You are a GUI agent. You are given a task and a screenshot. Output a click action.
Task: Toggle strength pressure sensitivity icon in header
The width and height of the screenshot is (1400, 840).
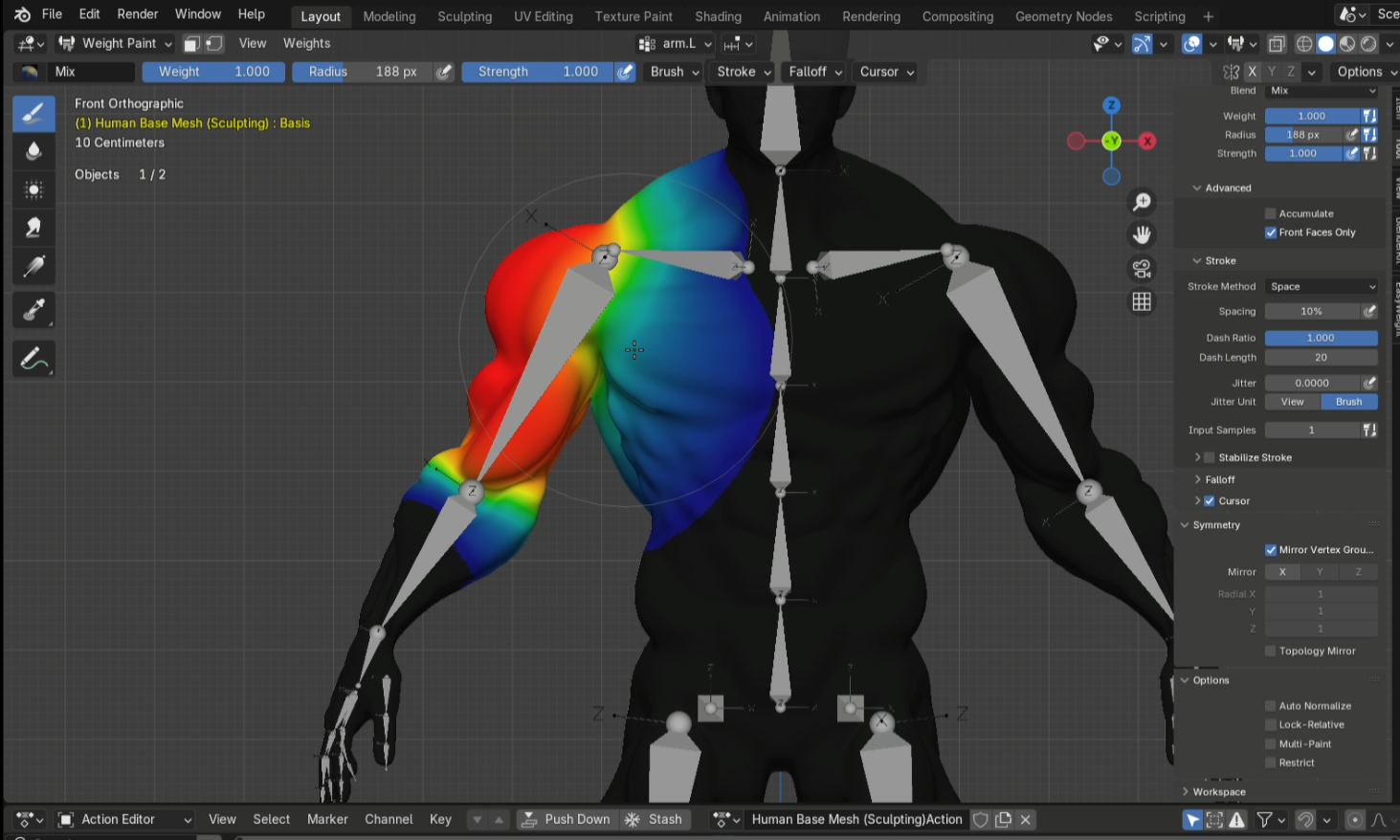[625, 72]
